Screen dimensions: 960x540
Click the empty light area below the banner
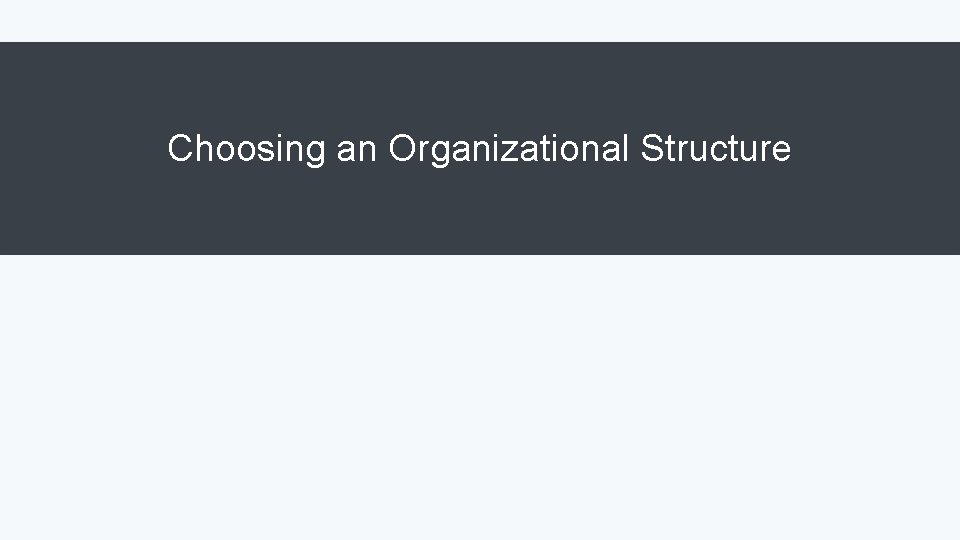[480, 397]
